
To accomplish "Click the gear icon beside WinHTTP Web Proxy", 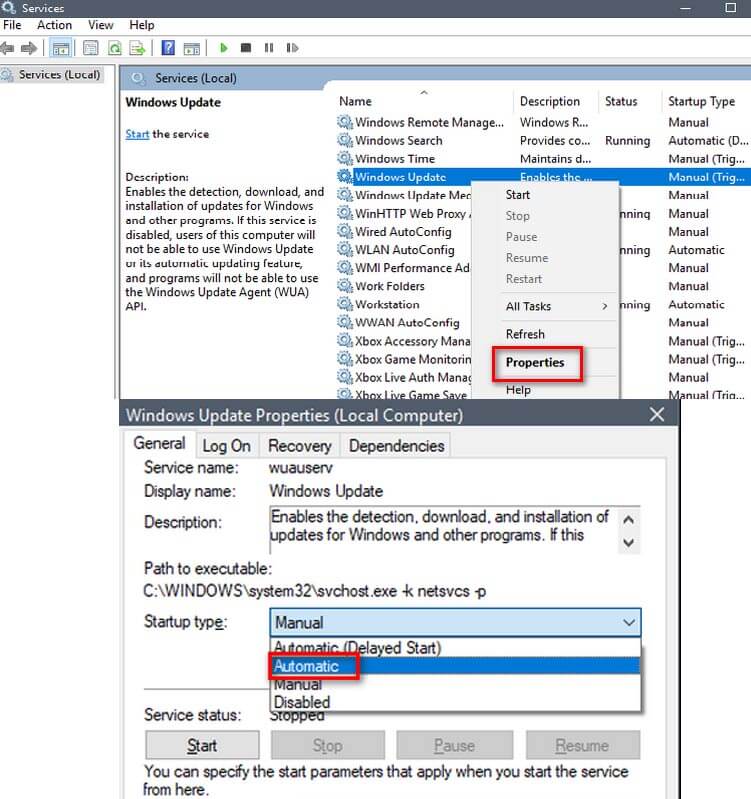I will coord(345,213).
